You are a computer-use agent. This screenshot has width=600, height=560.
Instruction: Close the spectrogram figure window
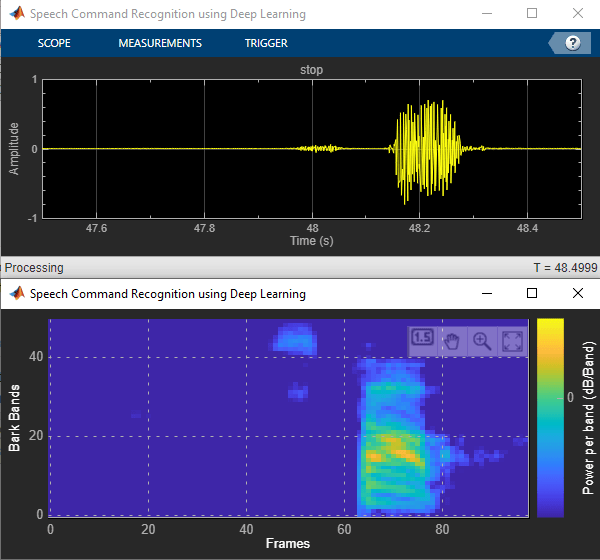pyautogui.click(x=577, y=294)
